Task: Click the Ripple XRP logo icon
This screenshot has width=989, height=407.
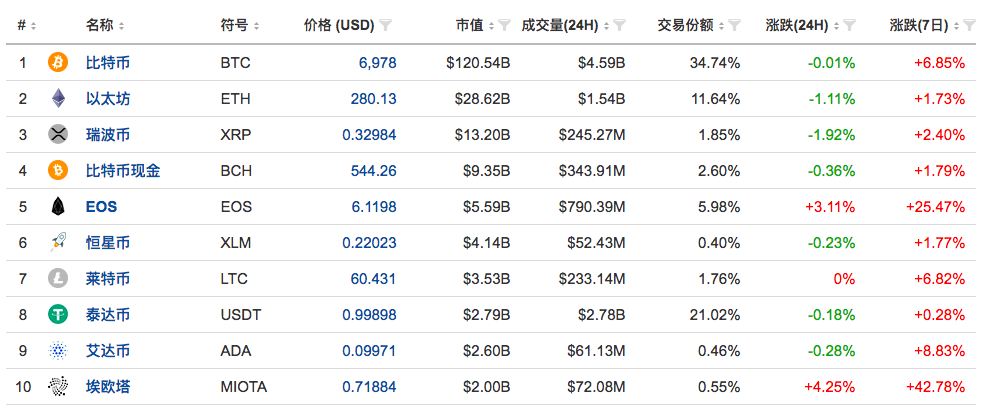Action: click(58, 135)
